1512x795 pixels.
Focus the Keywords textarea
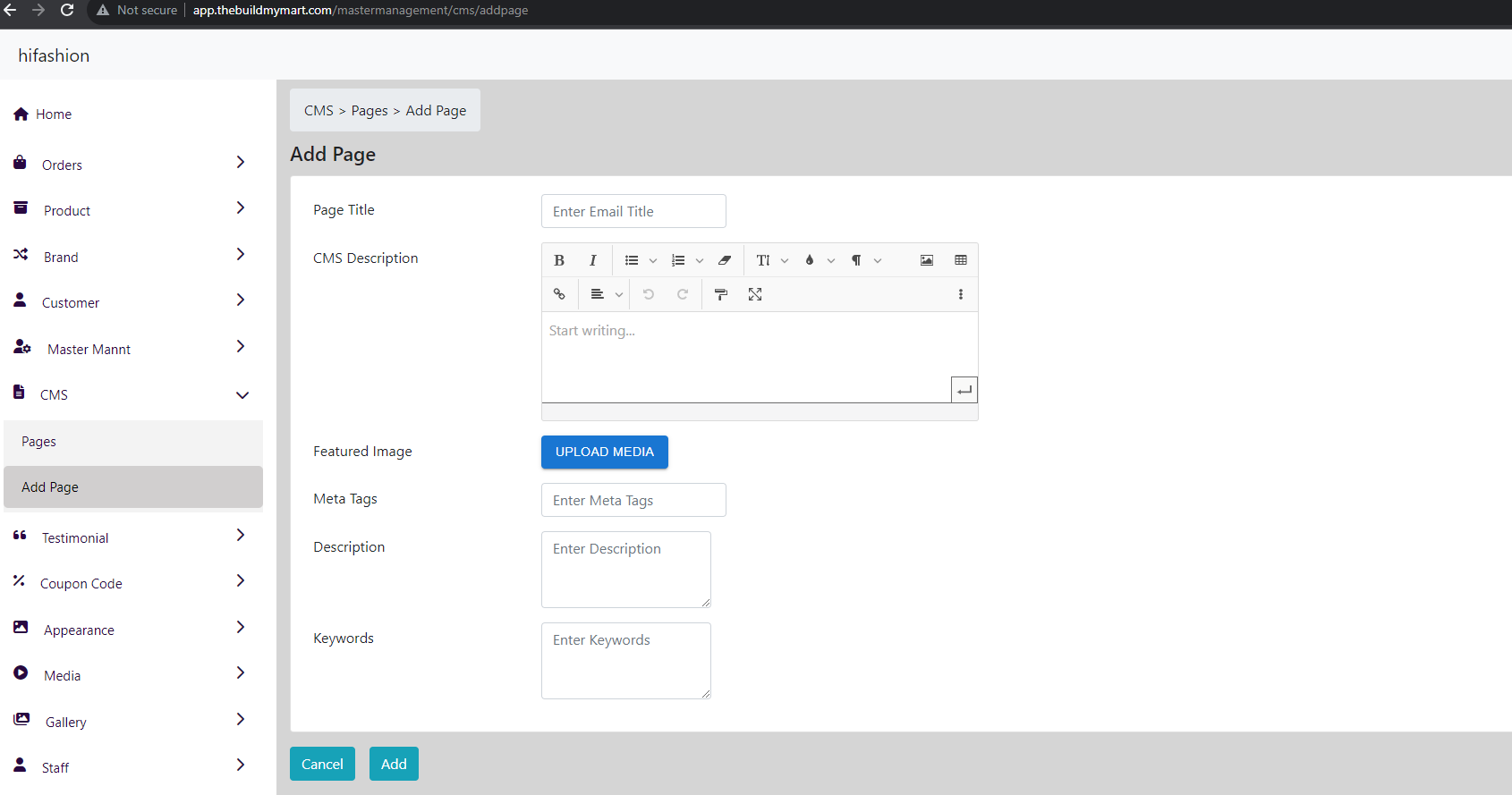626,661
